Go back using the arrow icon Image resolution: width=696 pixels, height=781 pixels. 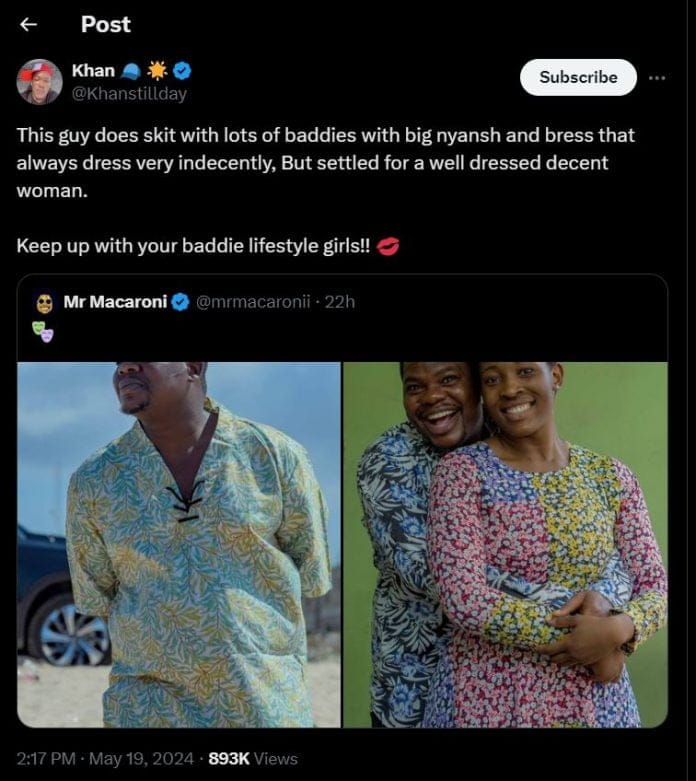[28, 24]
